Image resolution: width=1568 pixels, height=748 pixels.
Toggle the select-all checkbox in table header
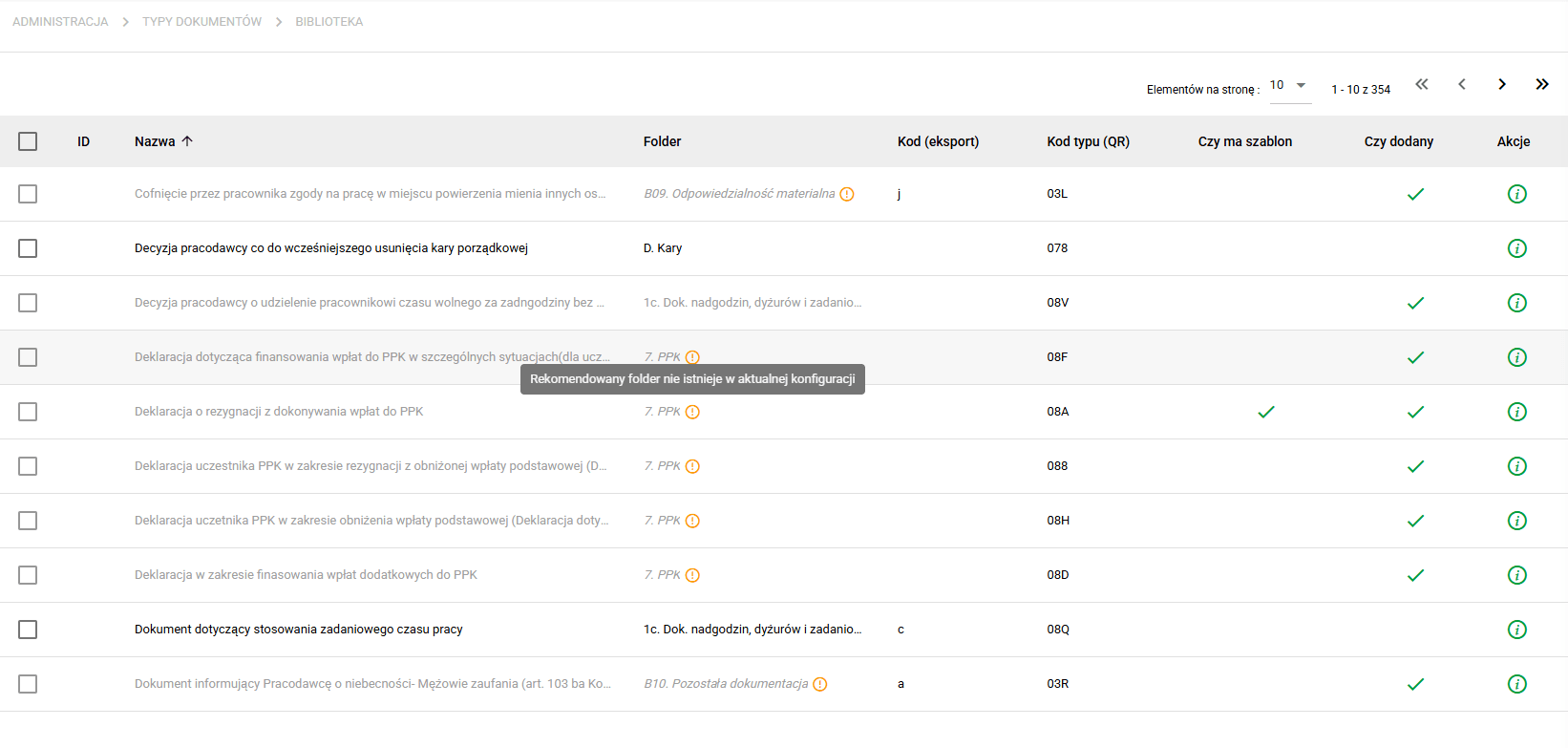pyautogui.click(x=28, y=141)
